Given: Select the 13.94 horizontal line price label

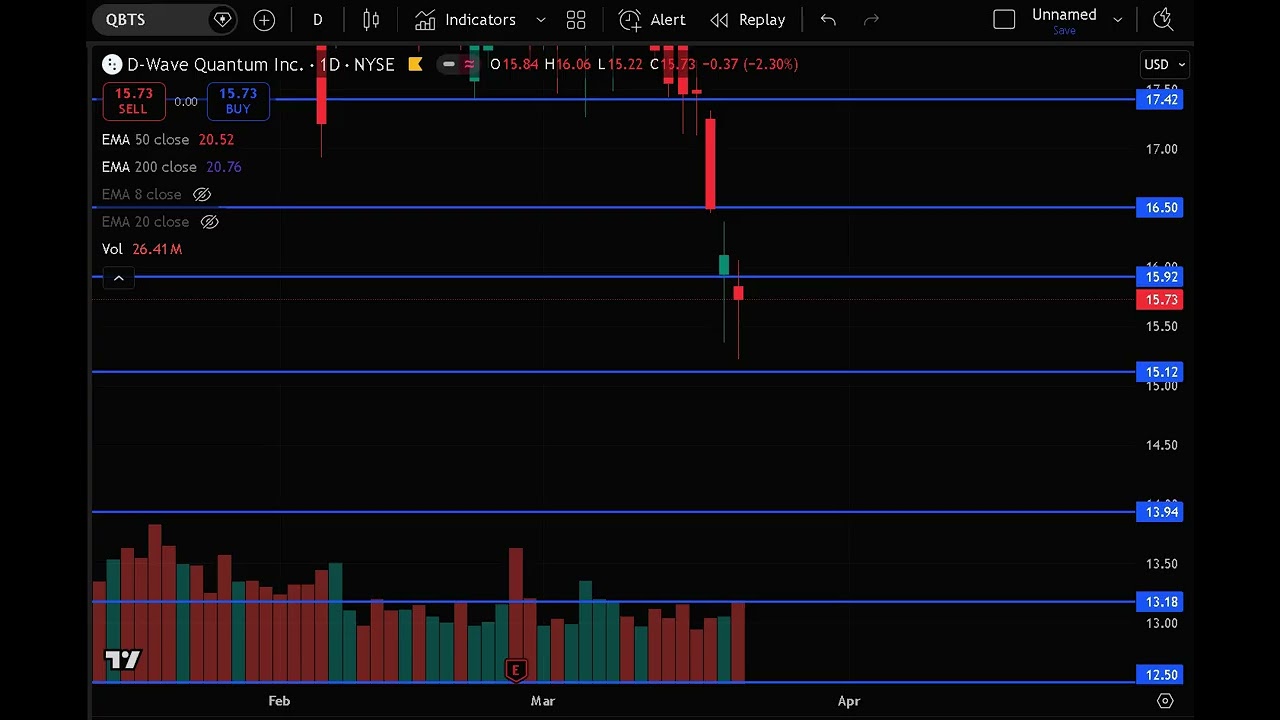Looking at the screenshot, I should (1160, 512).
